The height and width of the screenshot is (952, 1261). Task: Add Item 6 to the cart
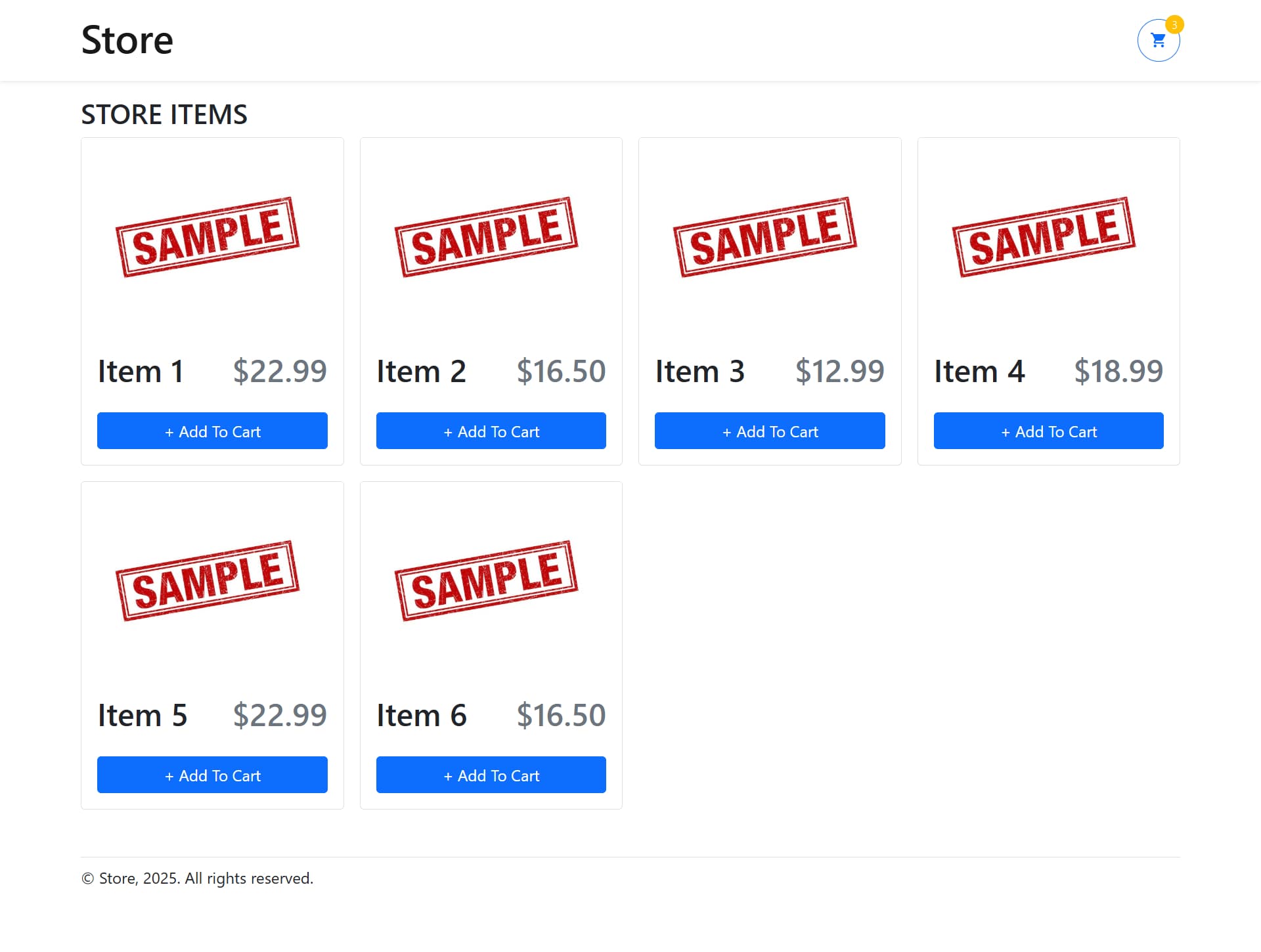[491, 775]
